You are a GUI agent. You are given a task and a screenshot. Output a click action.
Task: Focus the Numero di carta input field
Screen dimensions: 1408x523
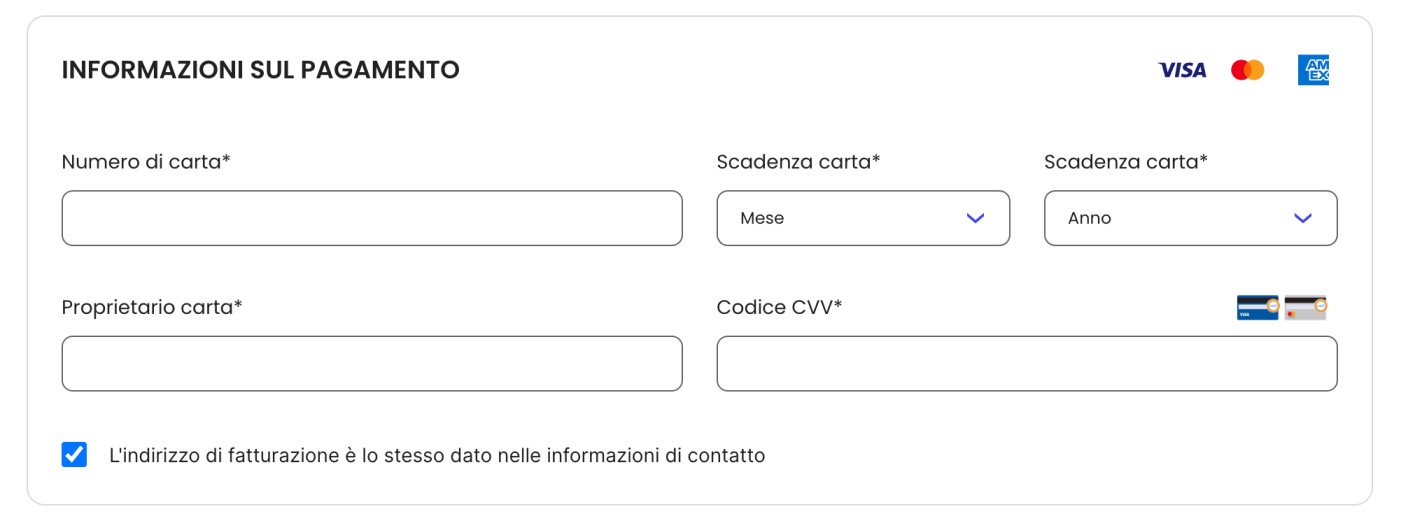click(x=372, y=218)
